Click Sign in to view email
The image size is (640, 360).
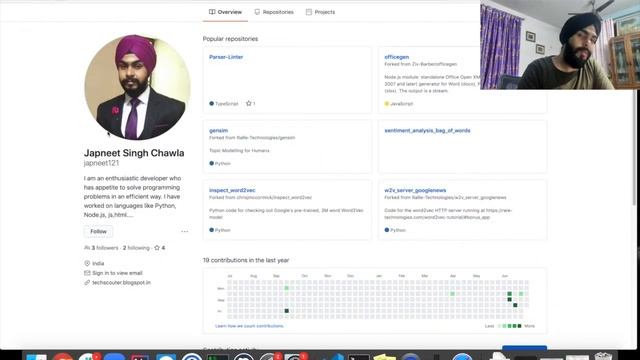point(117,273)
